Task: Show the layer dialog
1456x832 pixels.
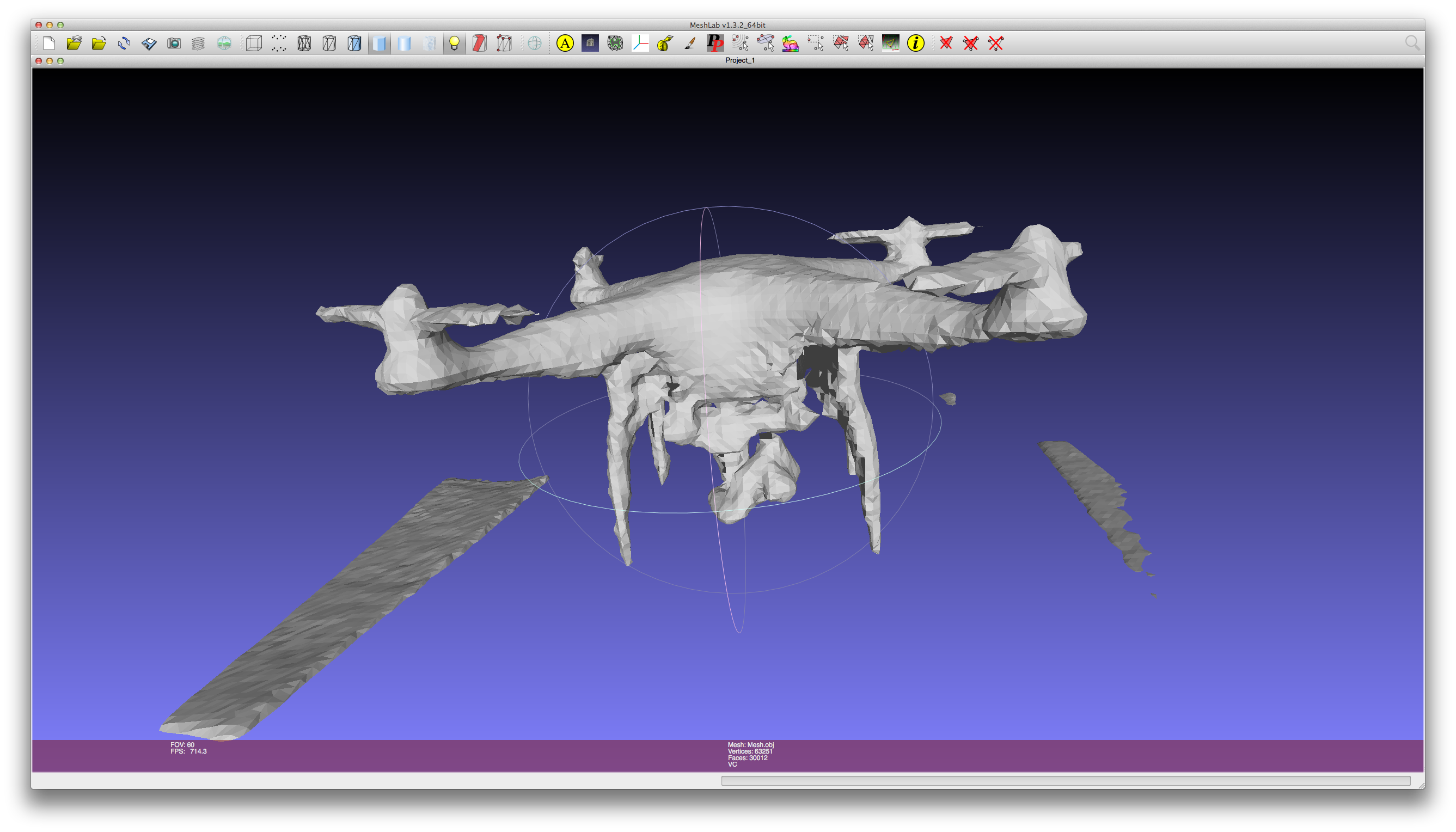Action: coord(199,44)
